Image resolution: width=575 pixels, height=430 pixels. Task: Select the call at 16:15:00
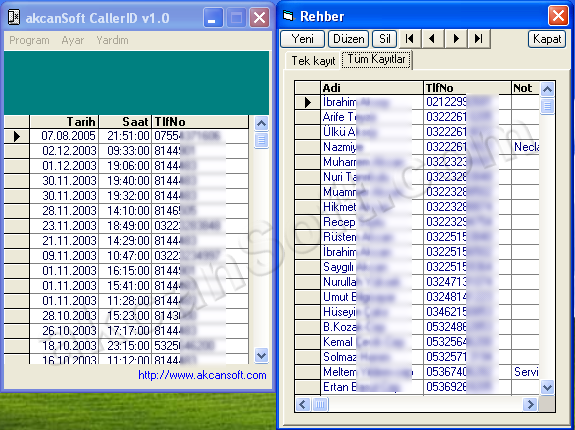pyautogui.click(x=126, y=271)
